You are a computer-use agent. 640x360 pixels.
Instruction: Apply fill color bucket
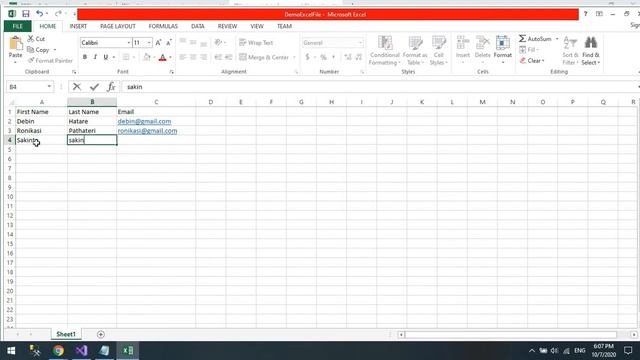tap(147, 57)
